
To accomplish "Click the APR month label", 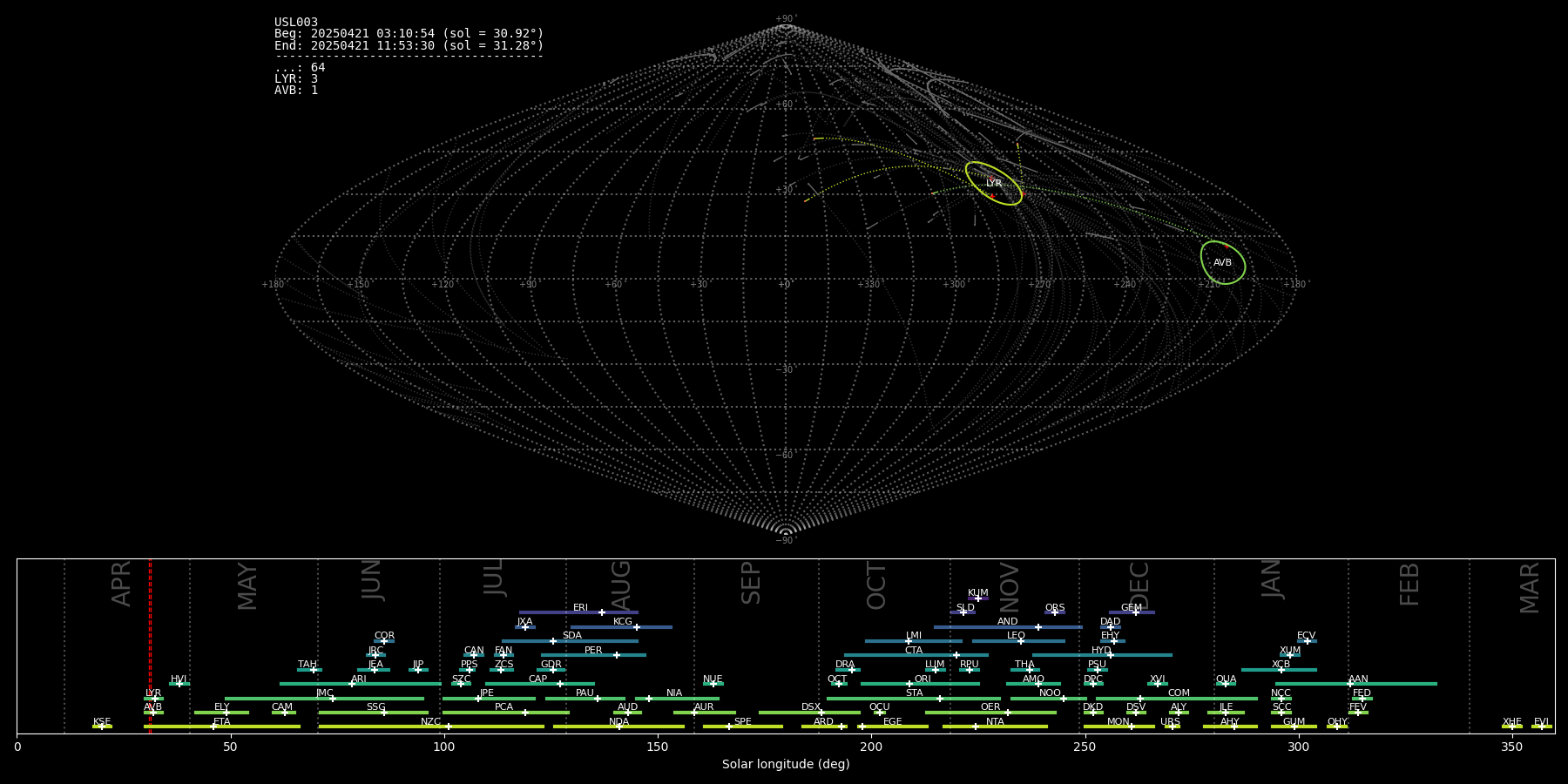I will point(121,584).
